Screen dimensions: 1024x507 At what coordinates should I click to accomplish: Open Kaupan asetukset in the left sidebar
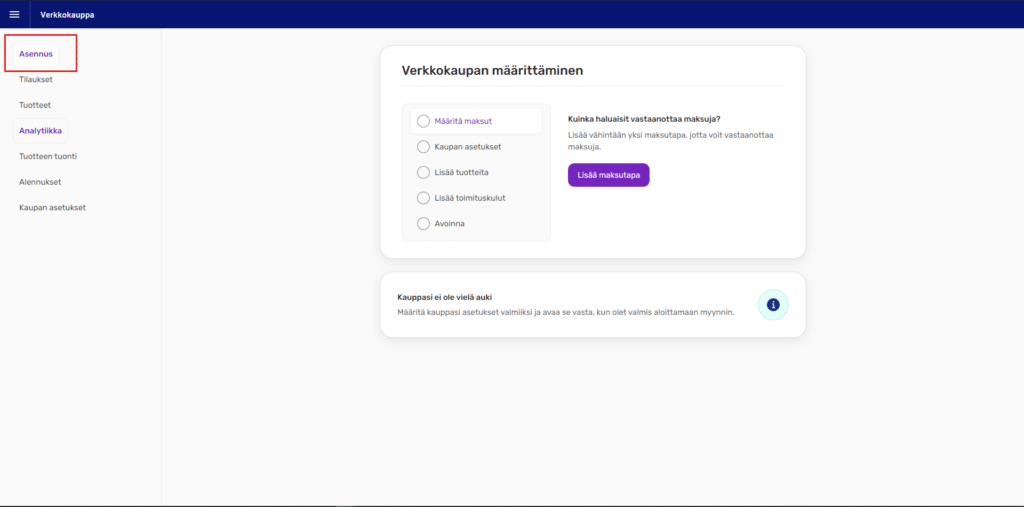52,208
